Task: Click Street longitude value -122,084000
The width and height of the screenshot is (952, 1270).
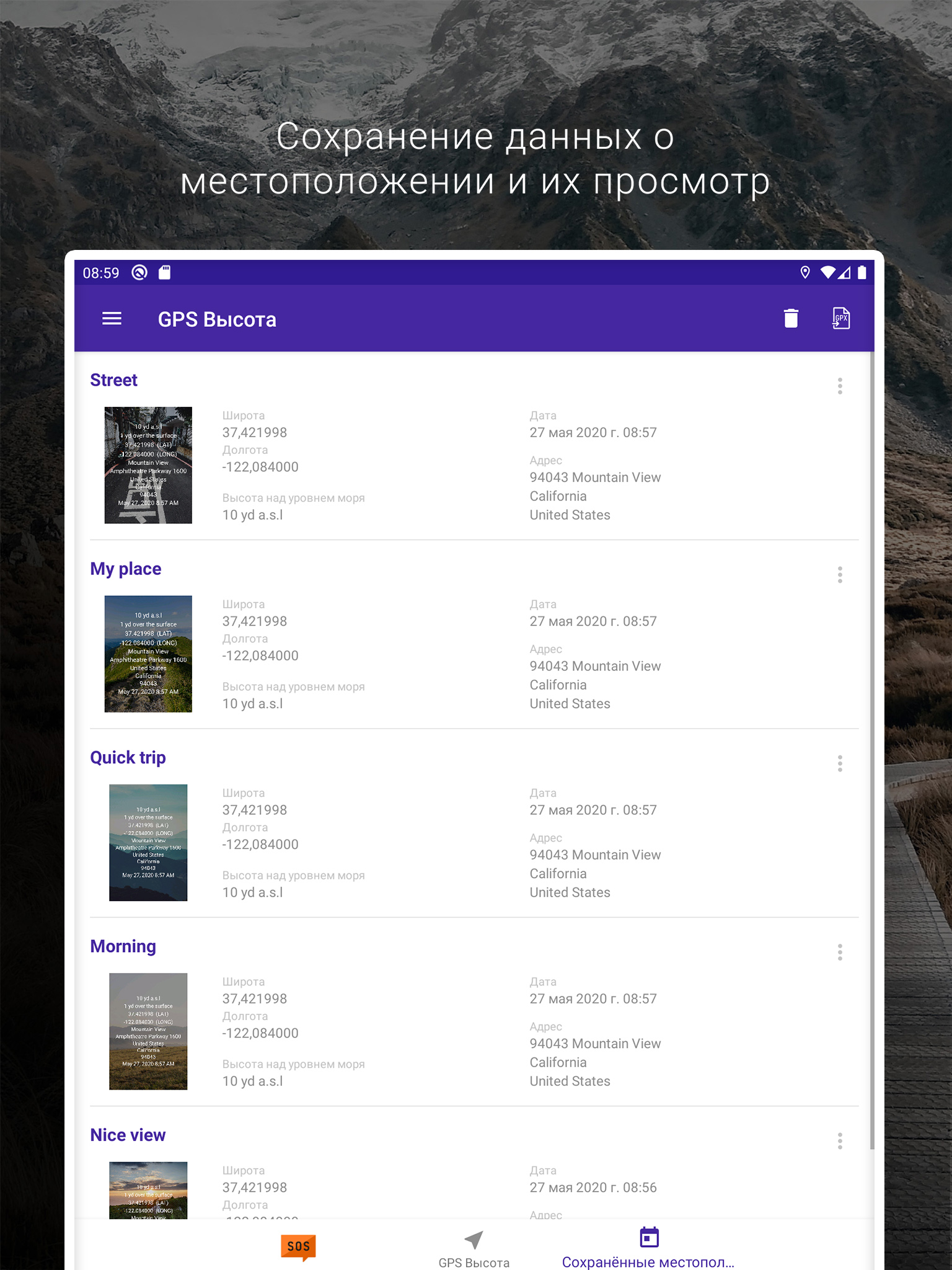Action: click(x=260, y=467)
